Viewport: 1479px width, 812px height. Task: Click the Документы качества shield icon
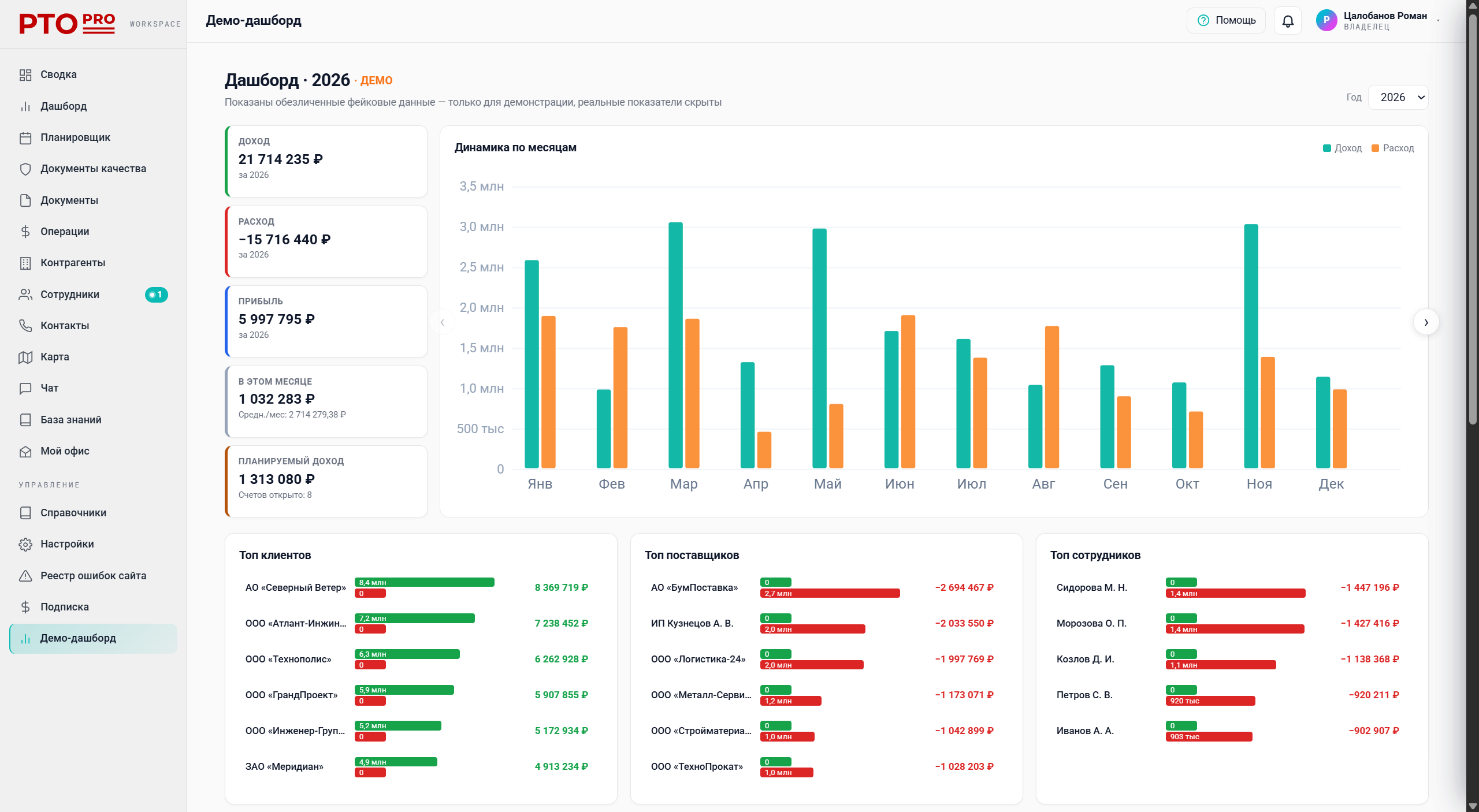pyautogui.click(x=25, y=169)
